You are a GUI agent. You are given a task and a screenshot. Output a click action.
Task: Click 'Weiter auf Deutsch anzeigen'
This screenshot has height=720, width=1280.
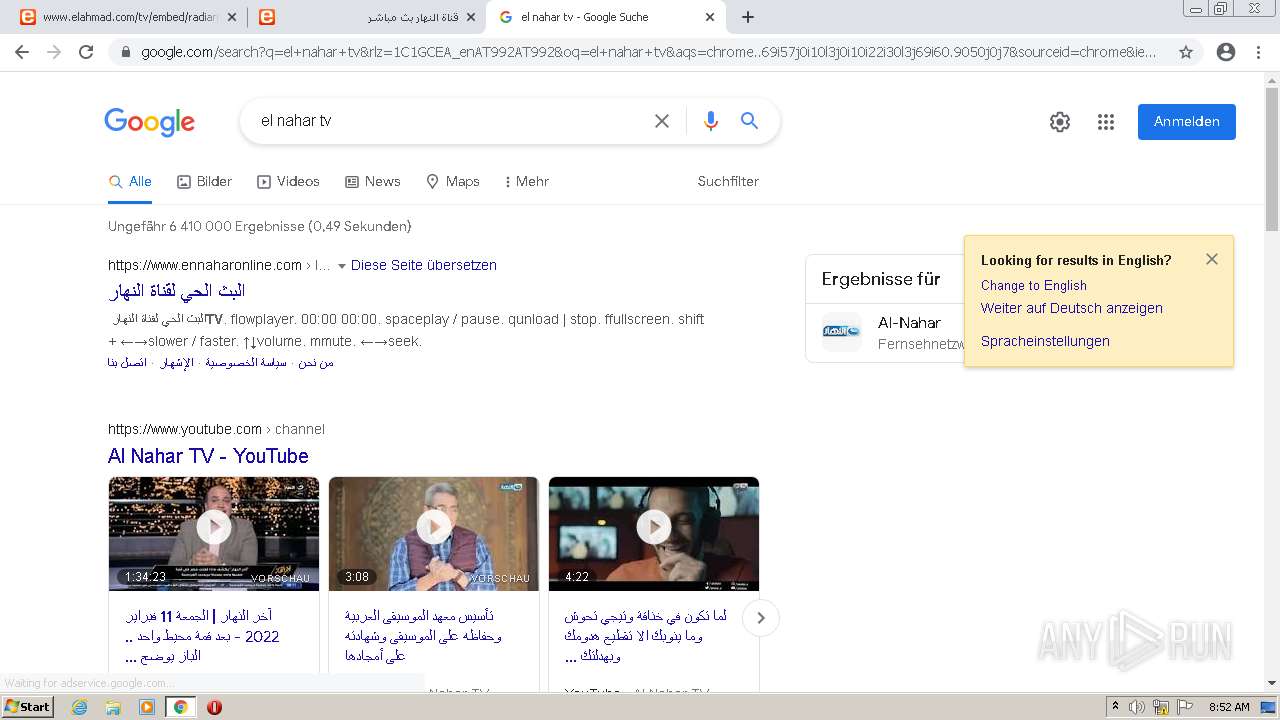[1072, 308]
